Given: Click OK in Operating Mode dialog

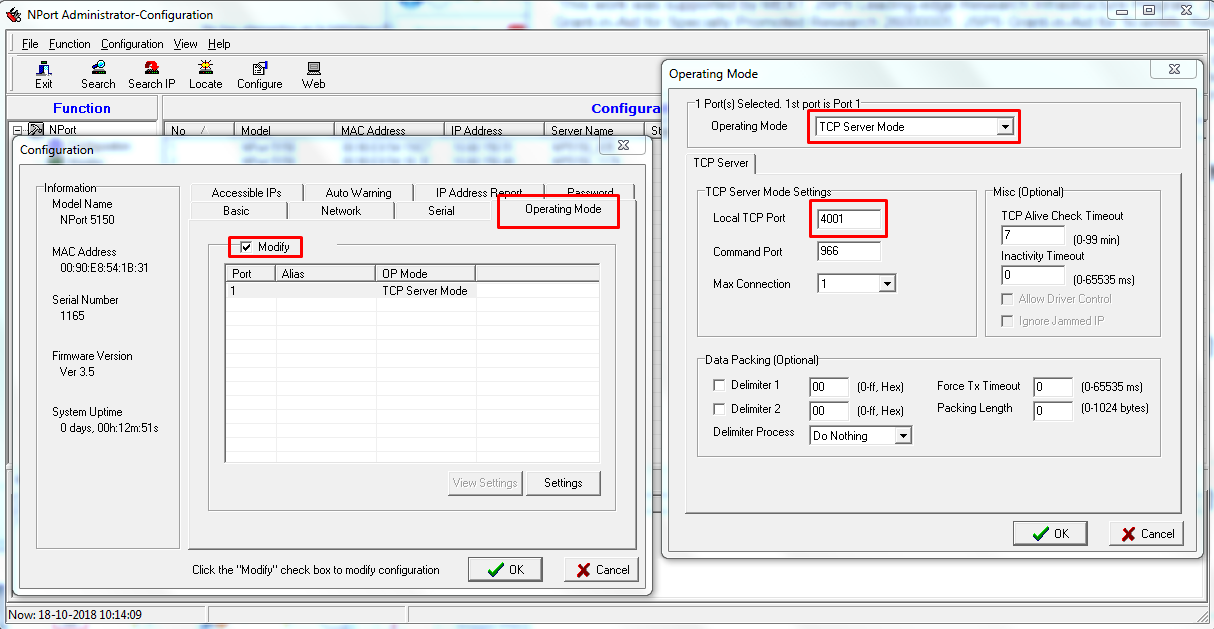Looking at the screenshot, I should tap(1050, 534).
